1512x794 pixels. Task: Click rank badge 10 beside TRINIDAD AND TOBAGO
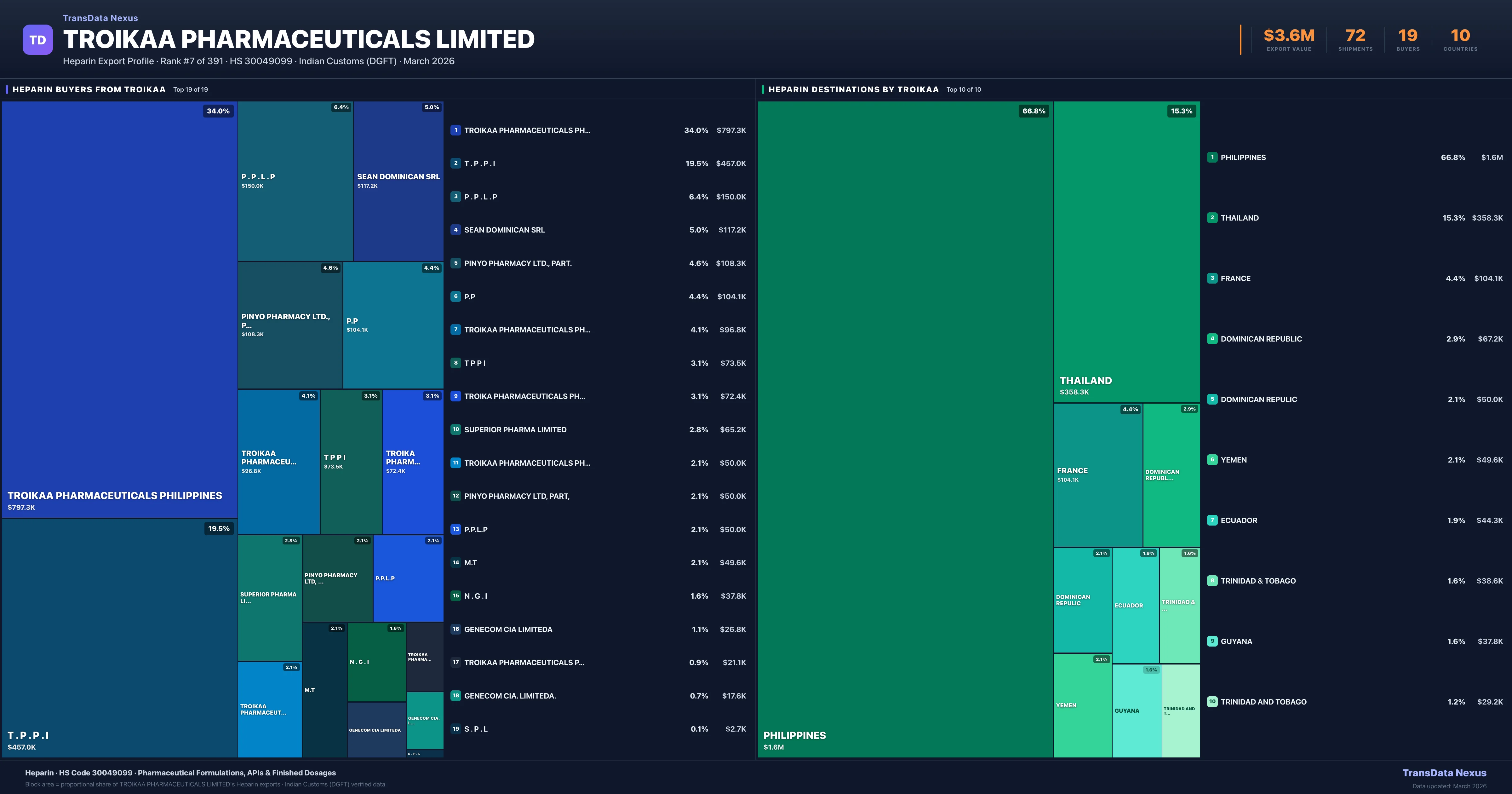[x=1212, y=702]
